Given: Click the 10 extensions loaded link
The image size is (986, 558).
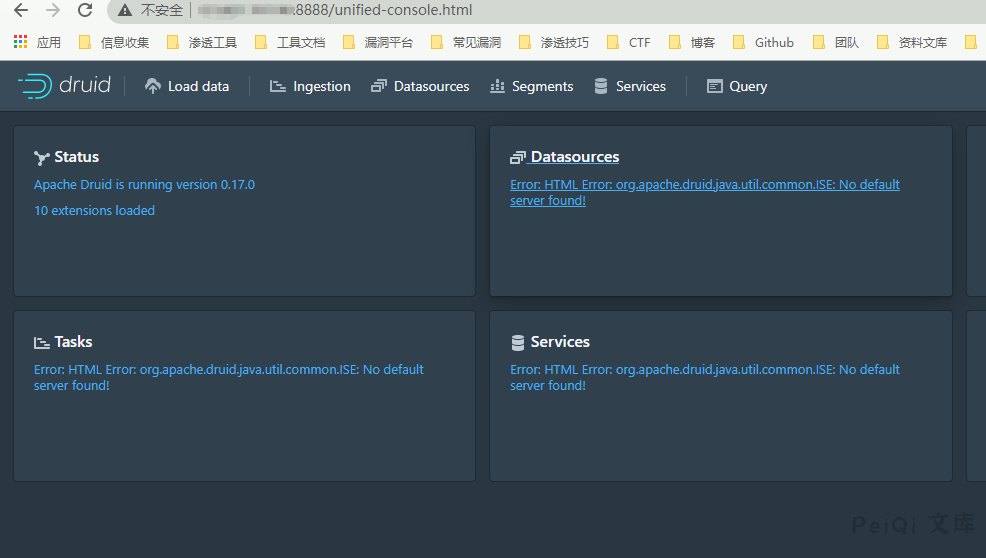Looking at the screenshot, I should tap(94, 211).
